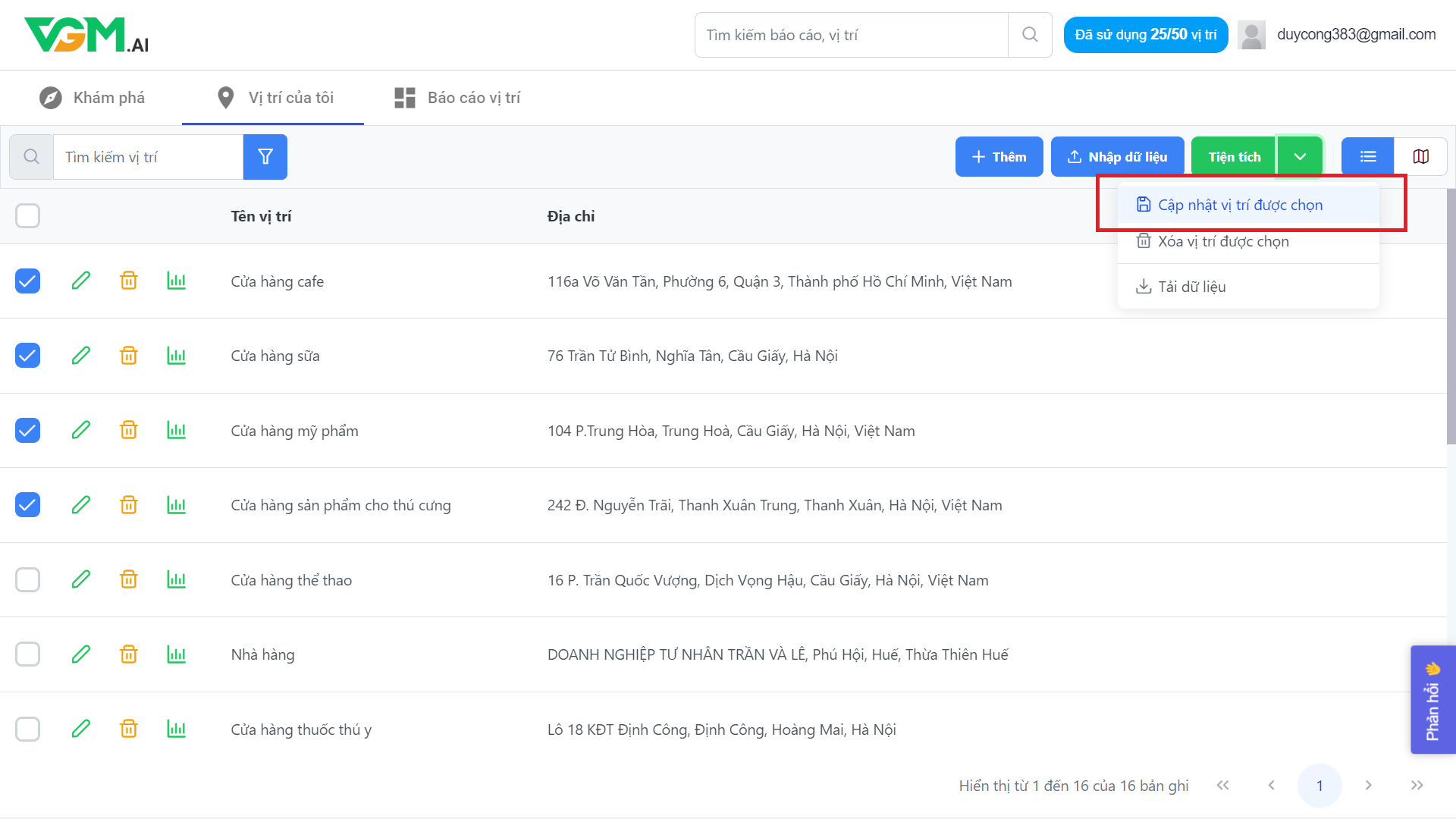Uncheck Cửa hàng sản phẩm cho thú cưng checkbox
Image resolution: width=1456 pixels, height=819 pixels.
28,504
